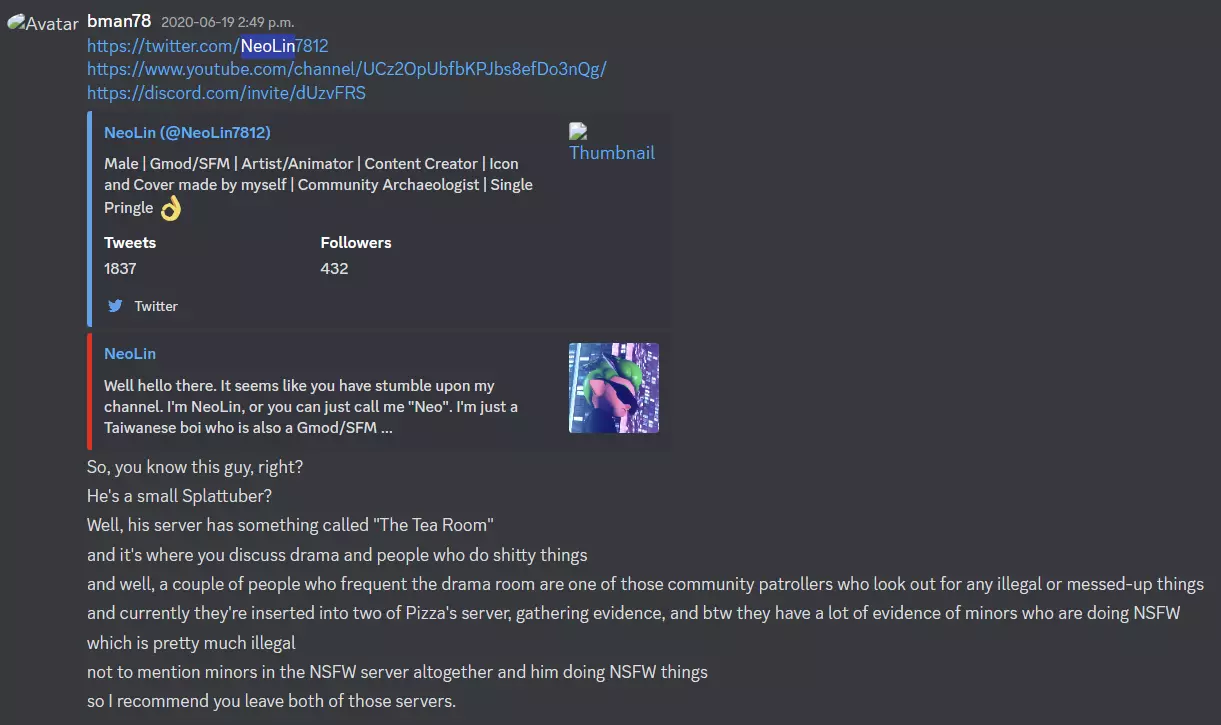Click bman78's avatar image
This screenshot has width=1221, height=725.
43,23
